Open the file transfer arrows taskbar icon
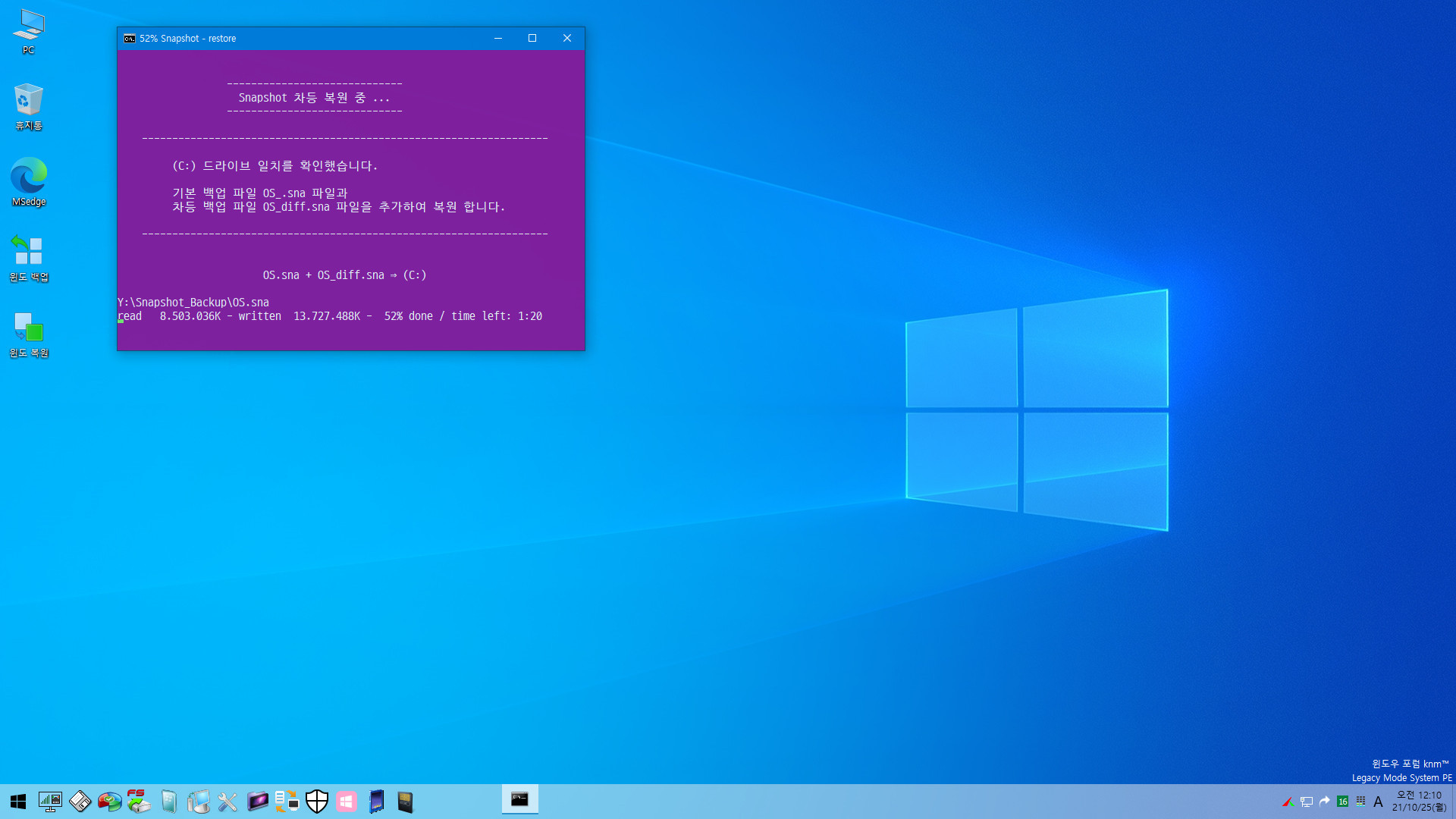 click(x=287, y=802)
